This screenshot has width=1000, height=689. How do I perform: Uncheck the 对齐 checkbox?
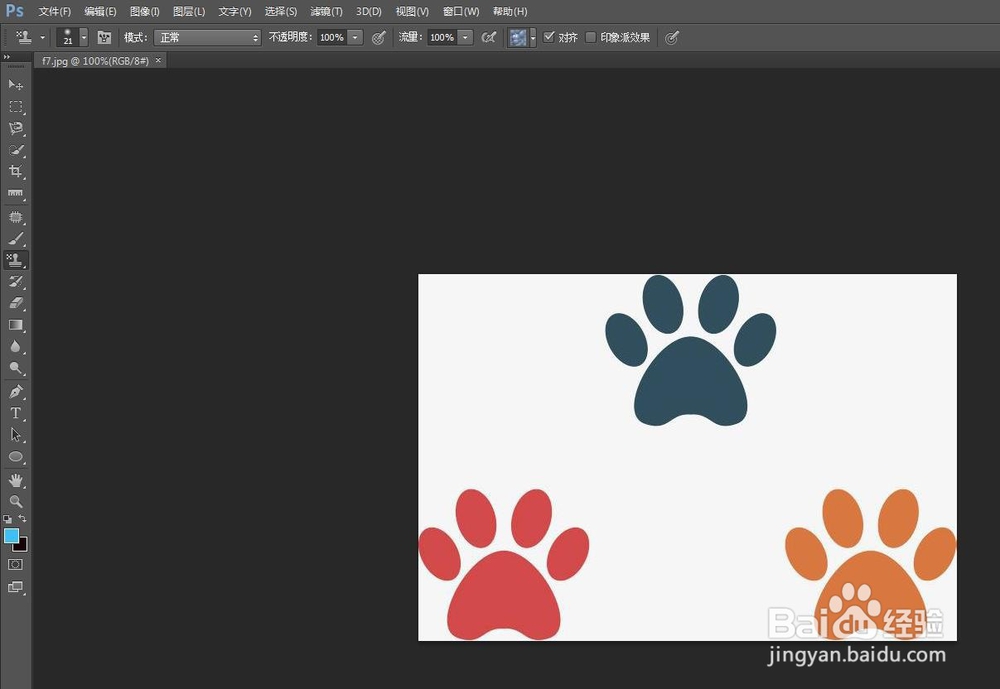(548, 37)
